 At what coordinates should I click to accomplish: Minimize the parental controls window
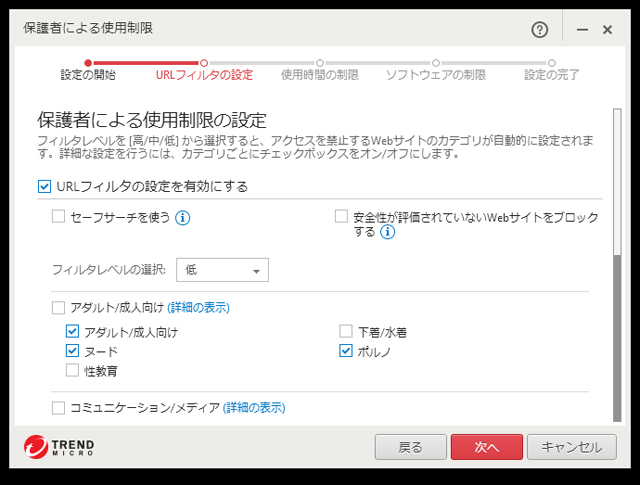(582, 30)
